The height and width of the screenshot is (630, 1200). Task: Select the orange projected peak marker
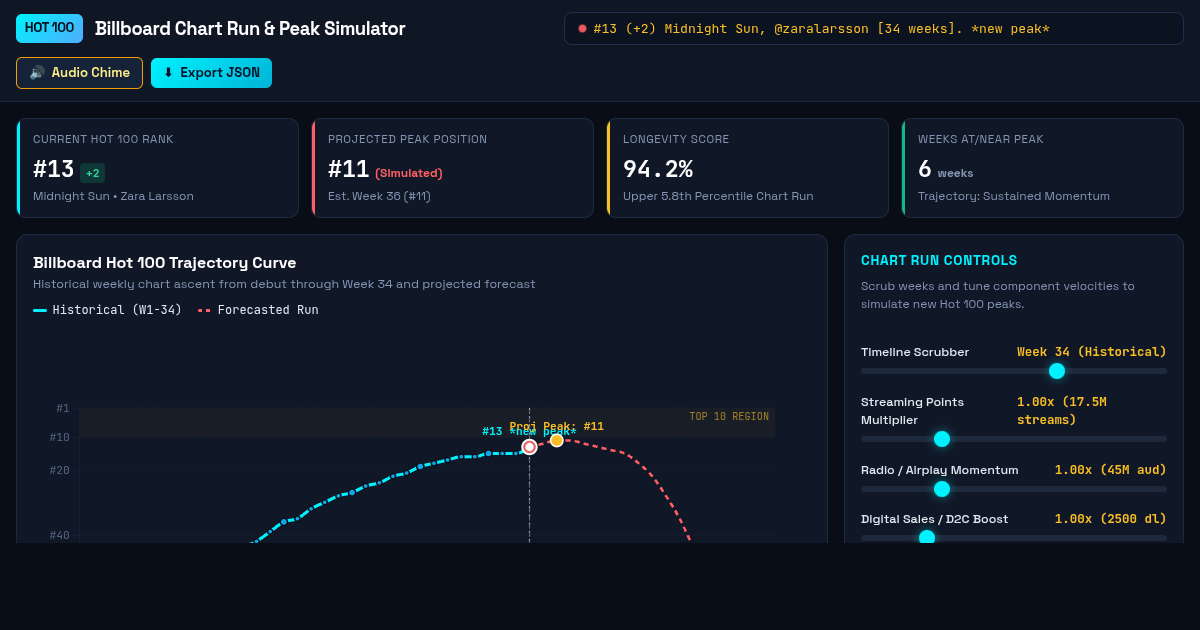pos(557,440)
